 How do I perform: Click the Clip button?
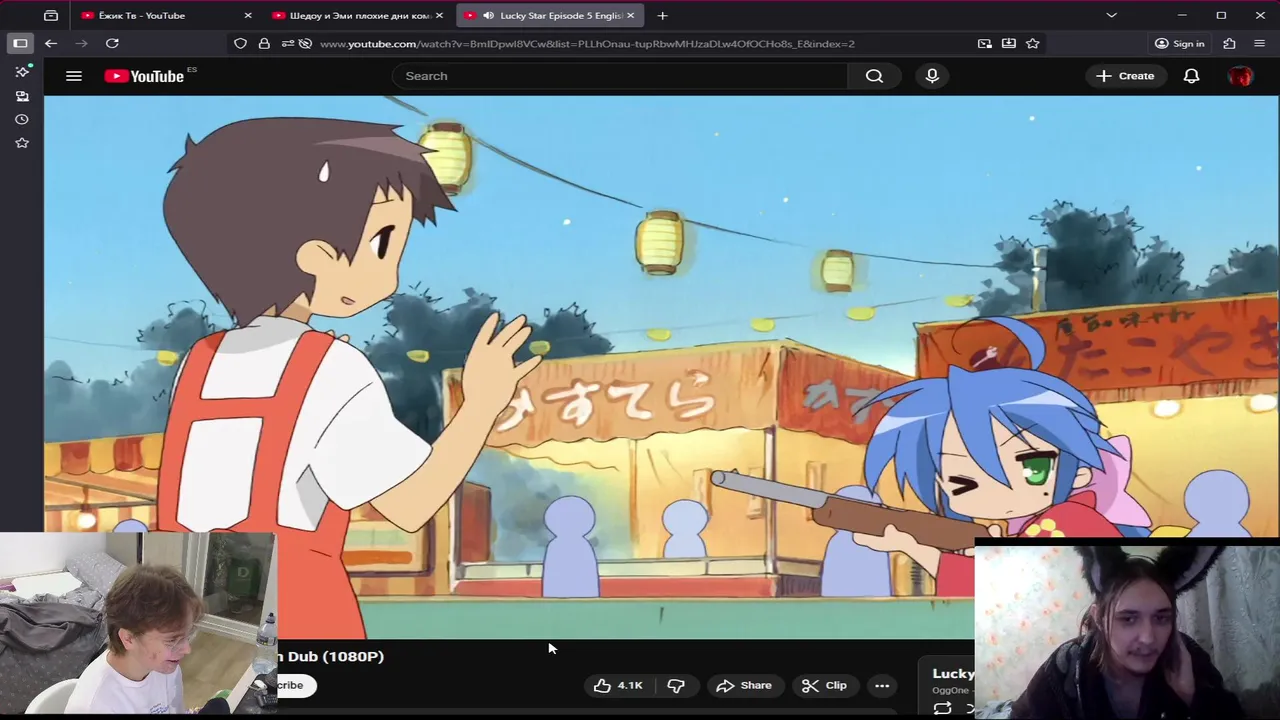[825, 685]
